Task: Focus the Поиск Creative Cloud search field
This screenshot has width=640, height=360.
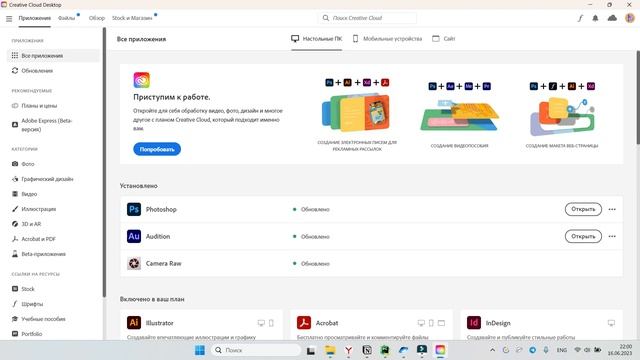Action: pos(367,18)
